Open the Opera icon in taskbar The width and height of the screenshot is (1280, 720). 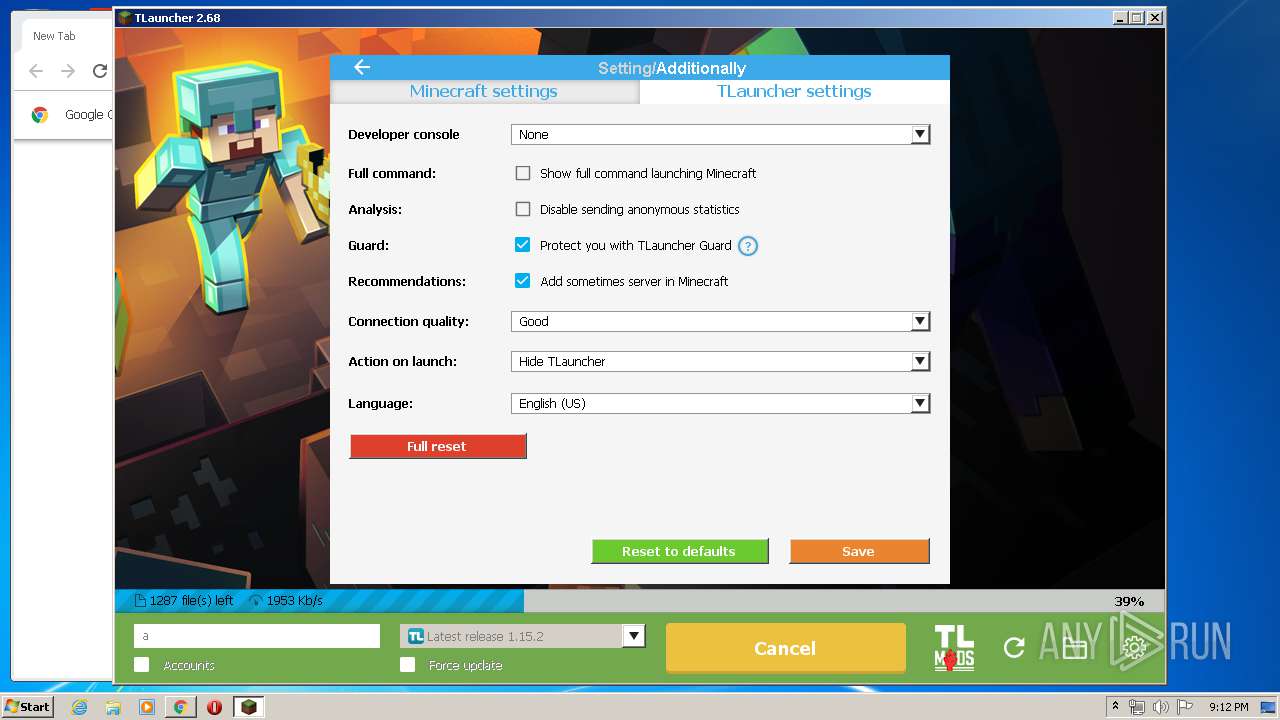[214, 707]
